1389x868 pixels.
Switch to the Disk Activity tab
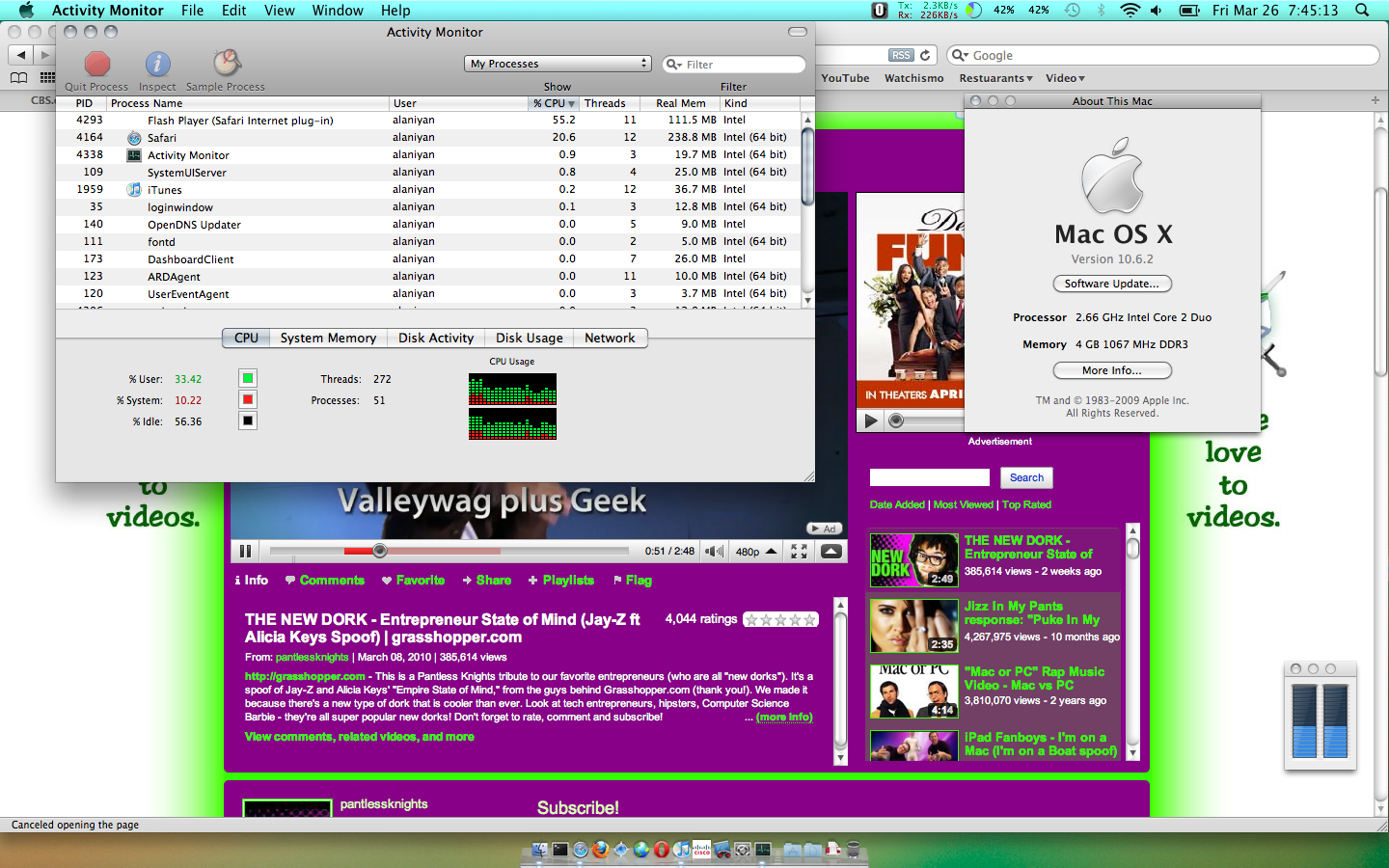point(436,338)
